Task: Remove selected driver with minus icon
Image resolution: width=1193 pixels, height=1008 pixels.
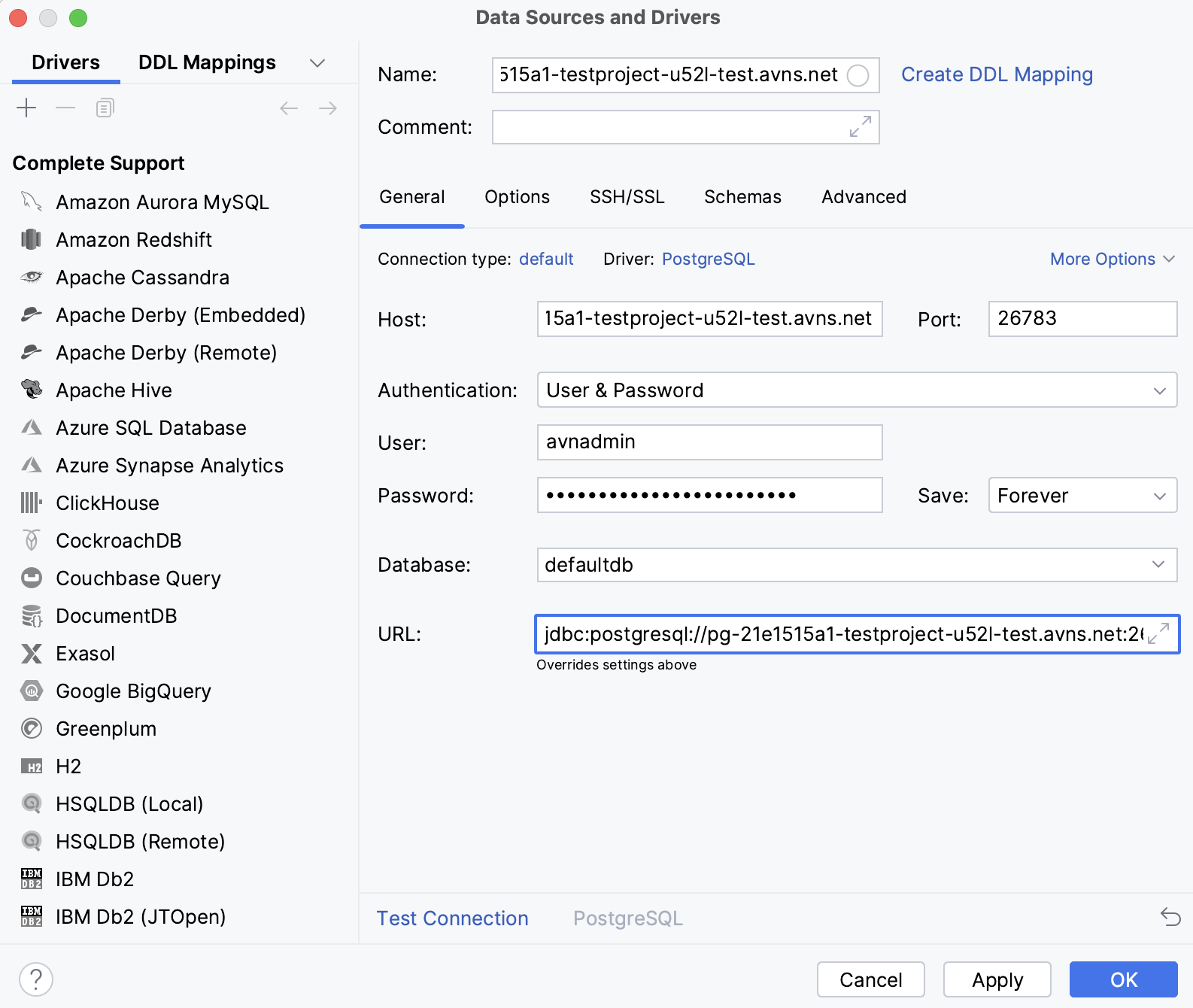Action: pos(65,108)
